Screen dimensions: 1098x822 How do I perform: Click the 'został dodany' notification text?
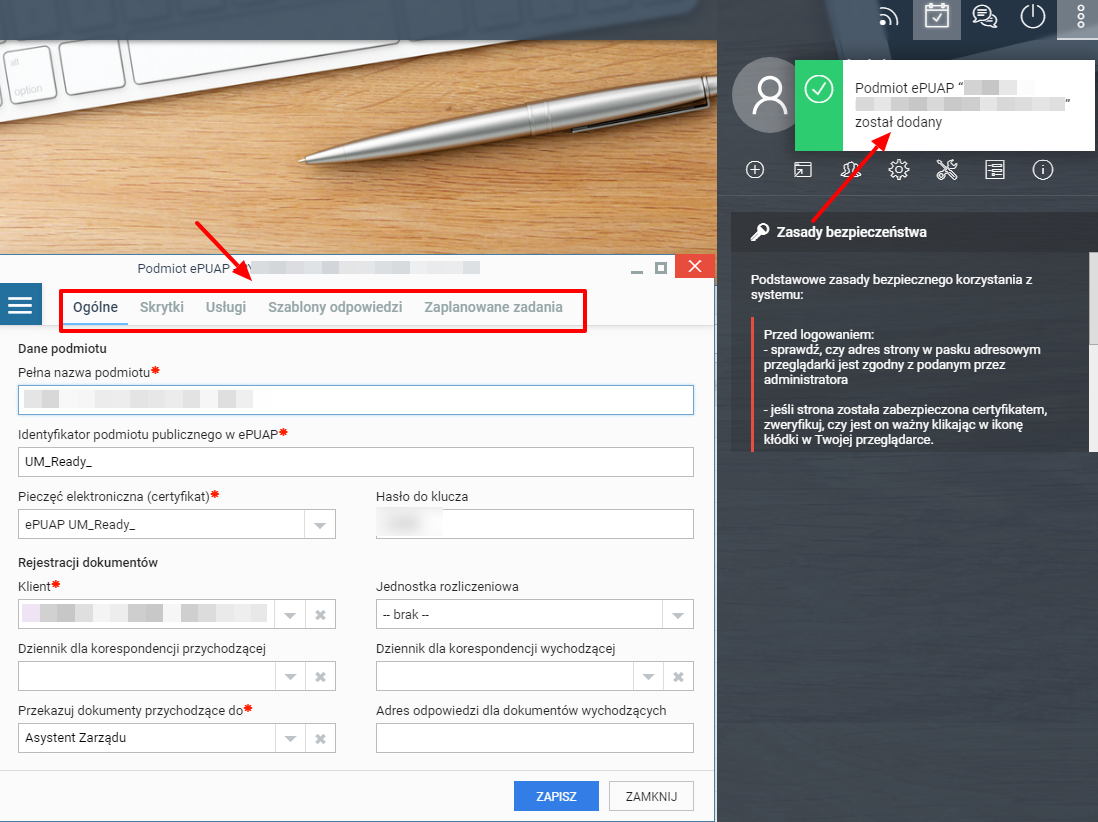pos(898,123)
